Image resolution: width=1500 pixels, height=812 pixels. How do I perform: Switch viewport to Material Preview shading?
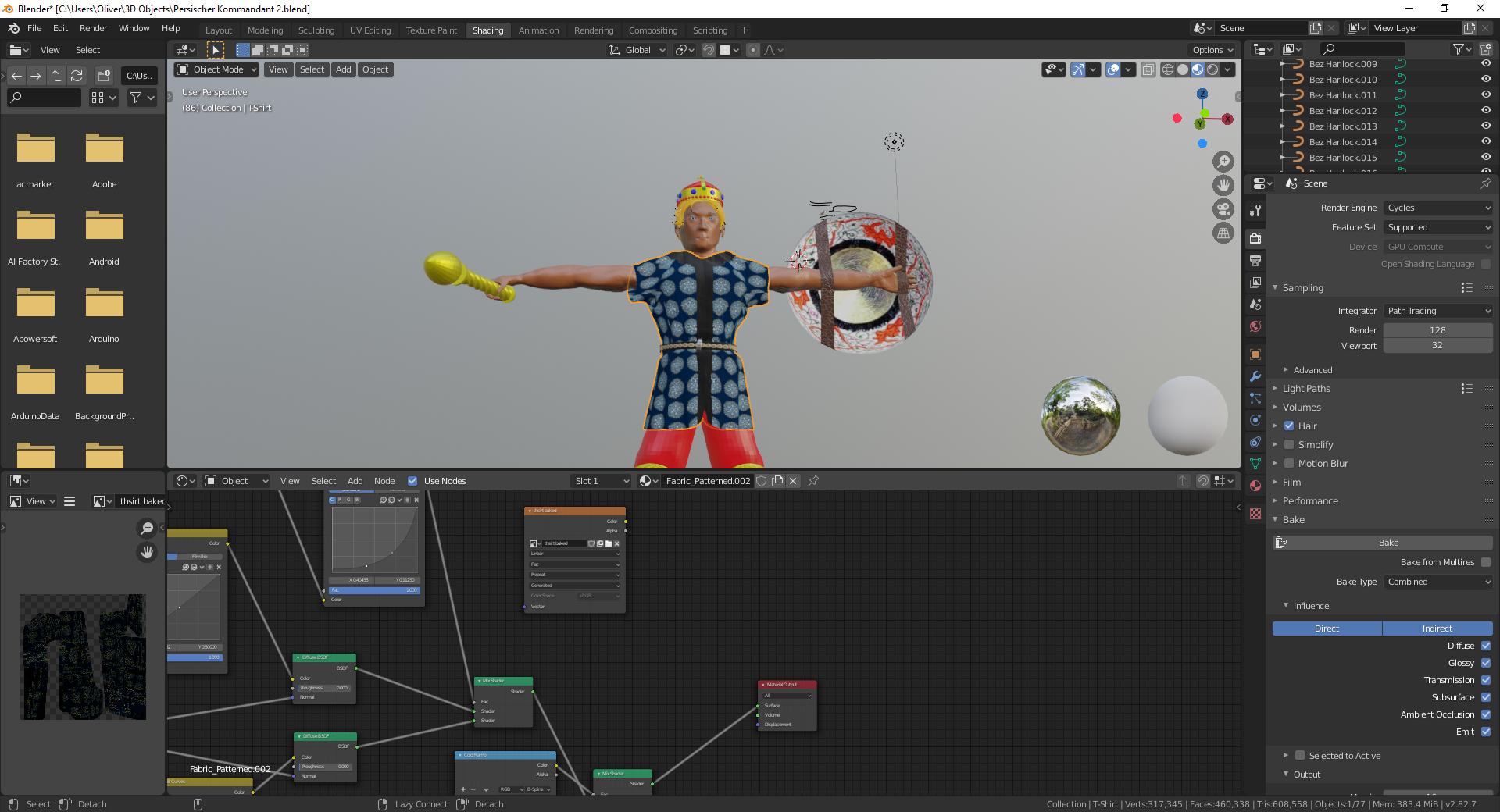point(1198,69)
